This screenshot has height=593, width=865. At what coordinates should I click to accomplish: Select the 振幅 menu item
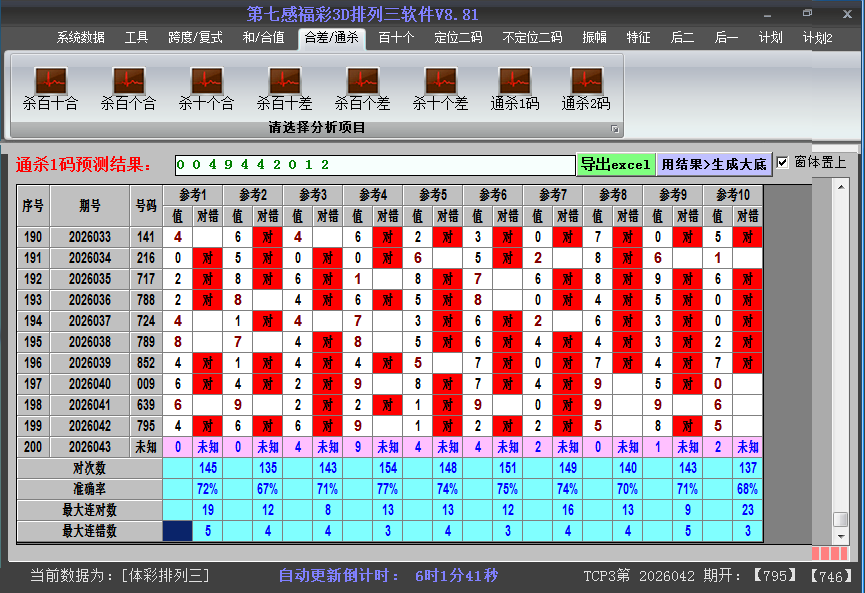(x=594, y=38)
